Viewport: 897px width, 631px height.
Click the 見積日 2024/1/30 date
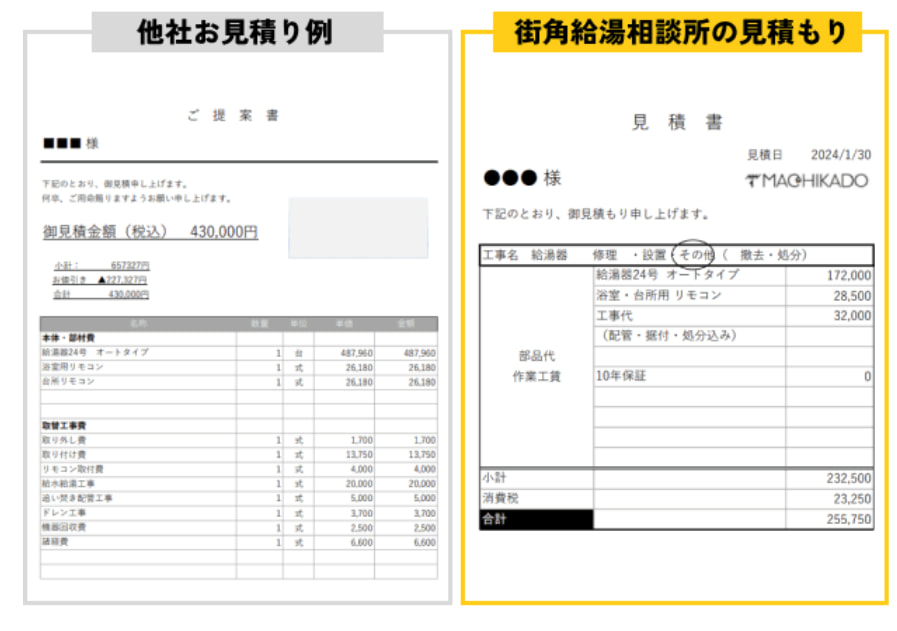(x=809, y=155)
